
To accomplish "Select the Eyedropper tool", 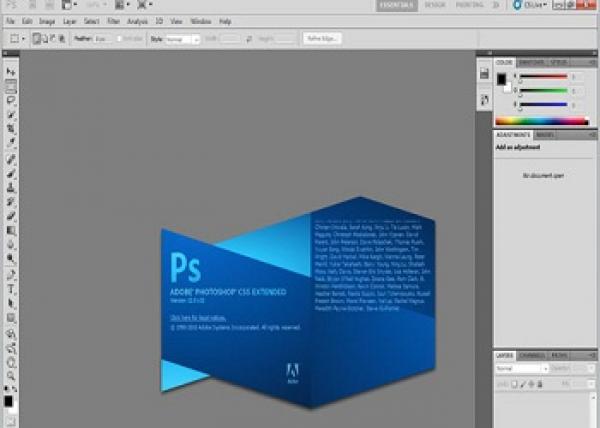I will [11, 143].
